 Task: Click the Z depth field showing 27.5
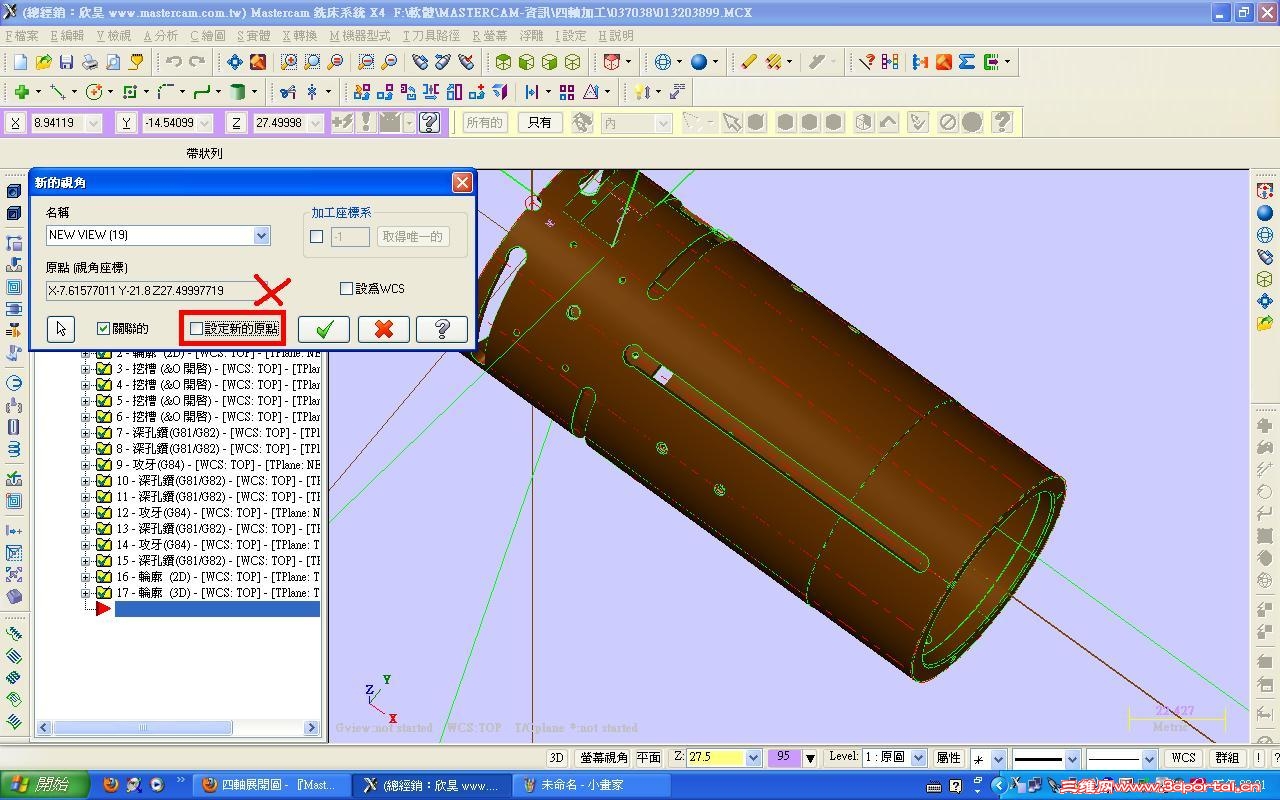pos(714,758)
